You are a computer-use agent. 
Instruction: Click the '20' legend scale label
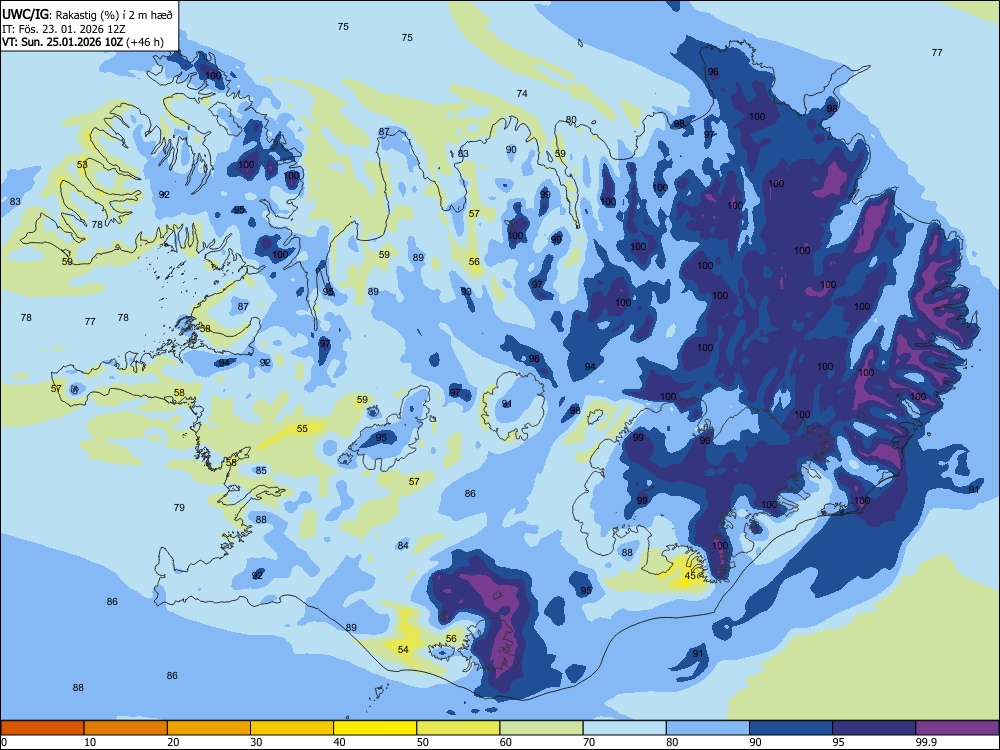[x=173, y=742]
